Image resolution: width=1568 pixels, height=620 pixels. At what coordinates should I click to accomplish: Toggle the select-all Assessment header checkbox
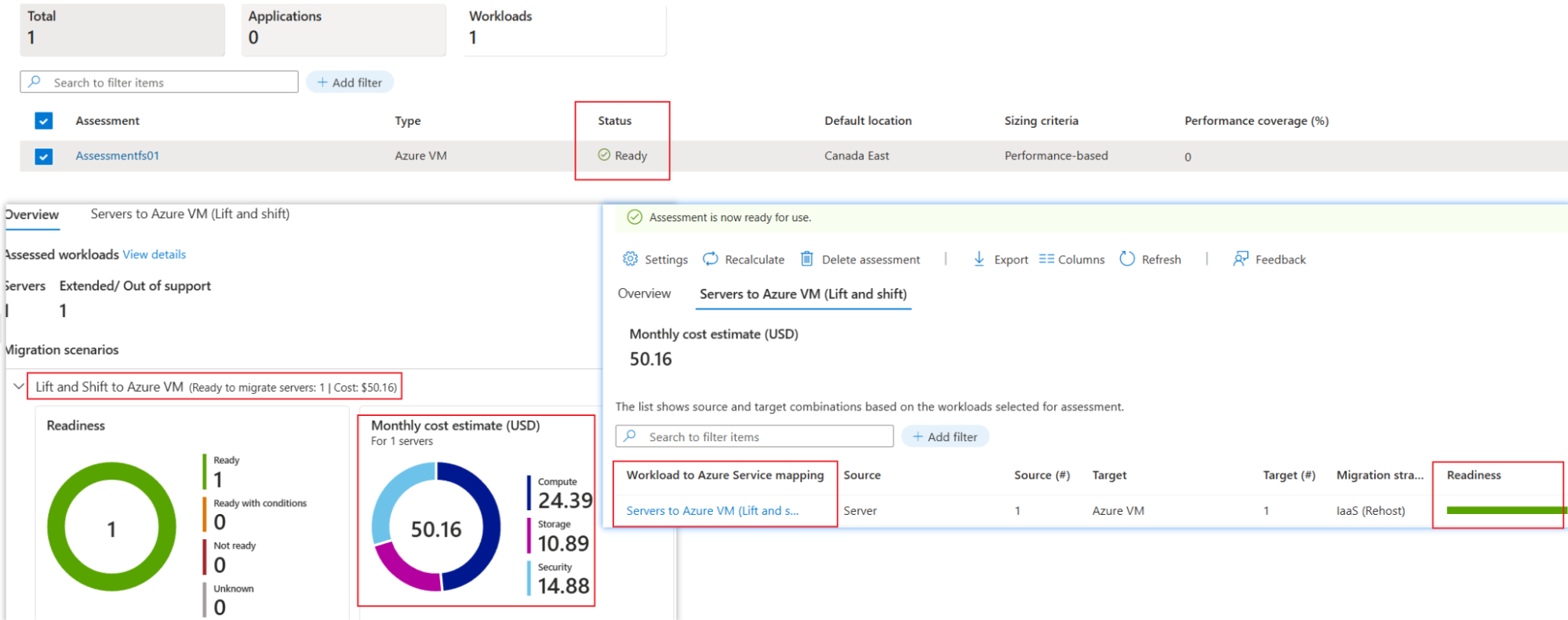[44, 121]
